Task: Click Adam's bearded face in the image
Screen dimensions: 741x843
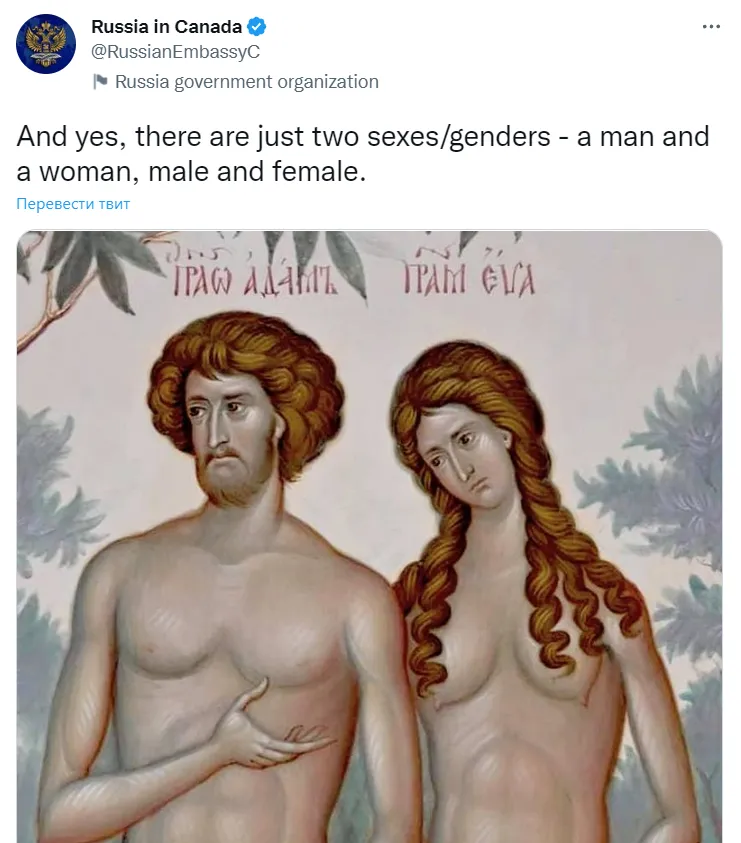Action: pyautogui.click(x=233, y=439)
